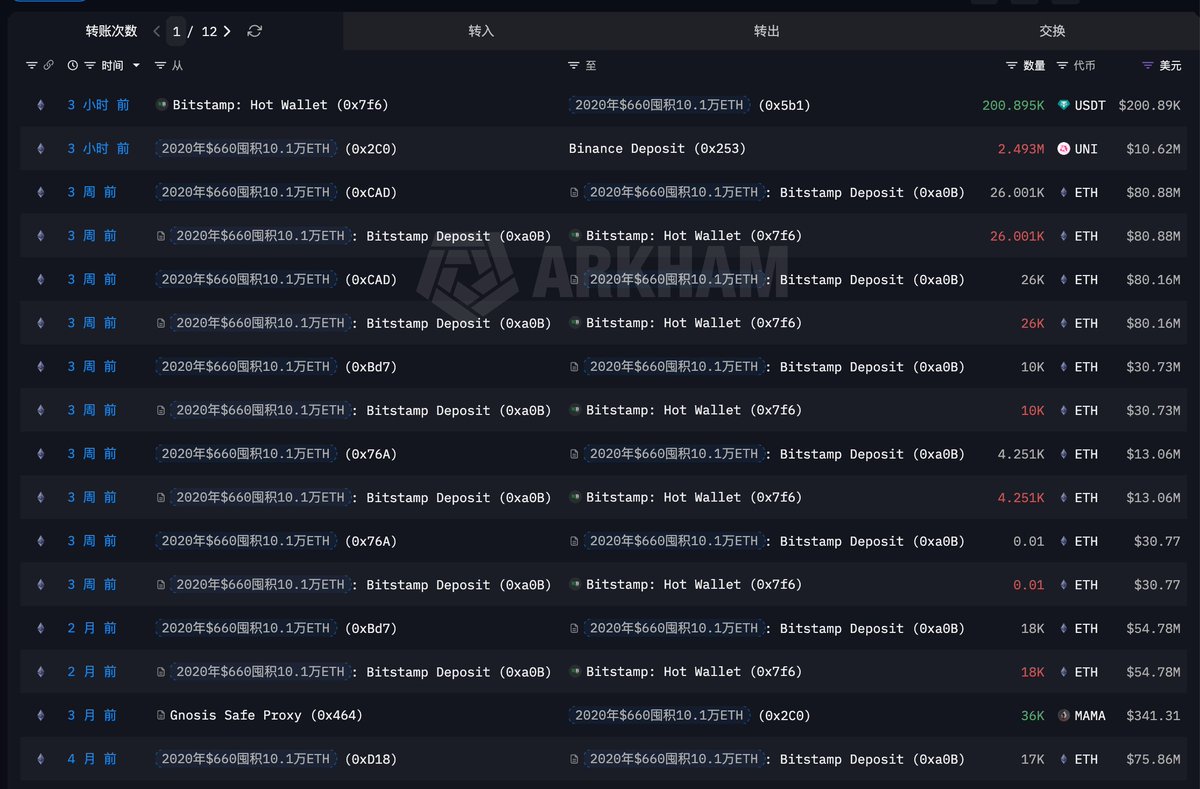Click the Ethereum chain icon on the UNI row
Screen dimensions: 1200x789
coord(41,149)
